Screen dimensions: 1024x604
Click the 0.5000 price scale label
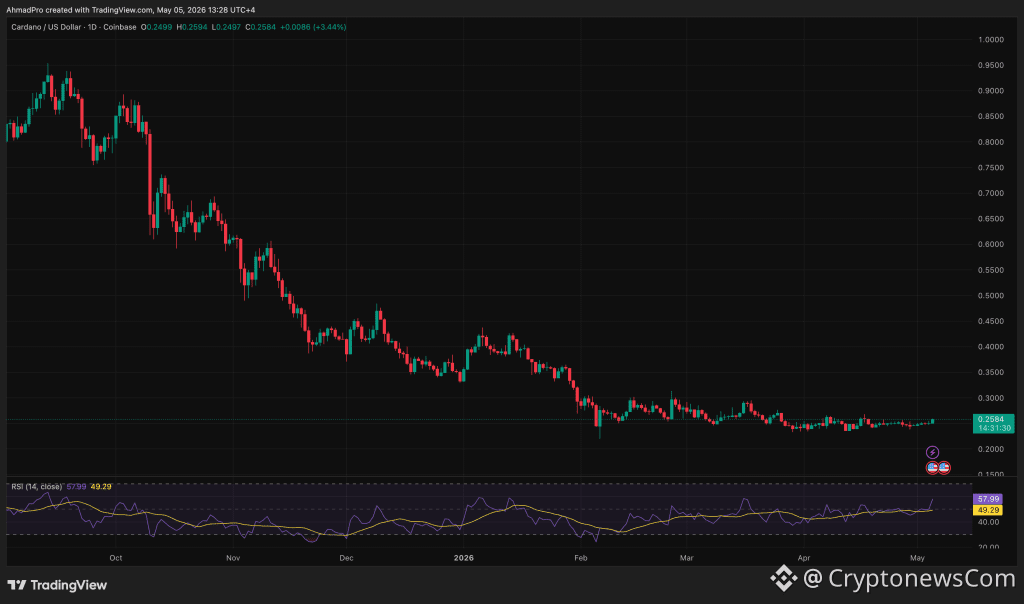(x=991, y=296)
